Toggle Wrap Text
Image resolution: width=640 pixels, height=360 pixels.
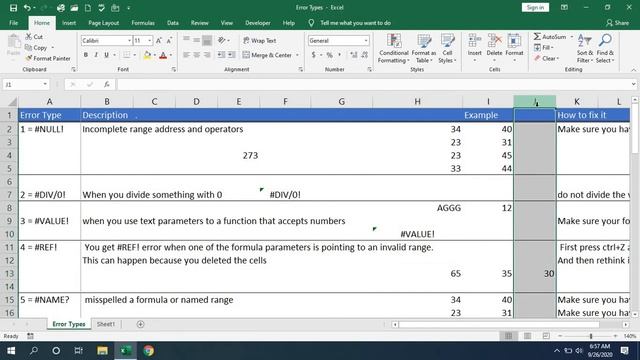tap(260, 40)
